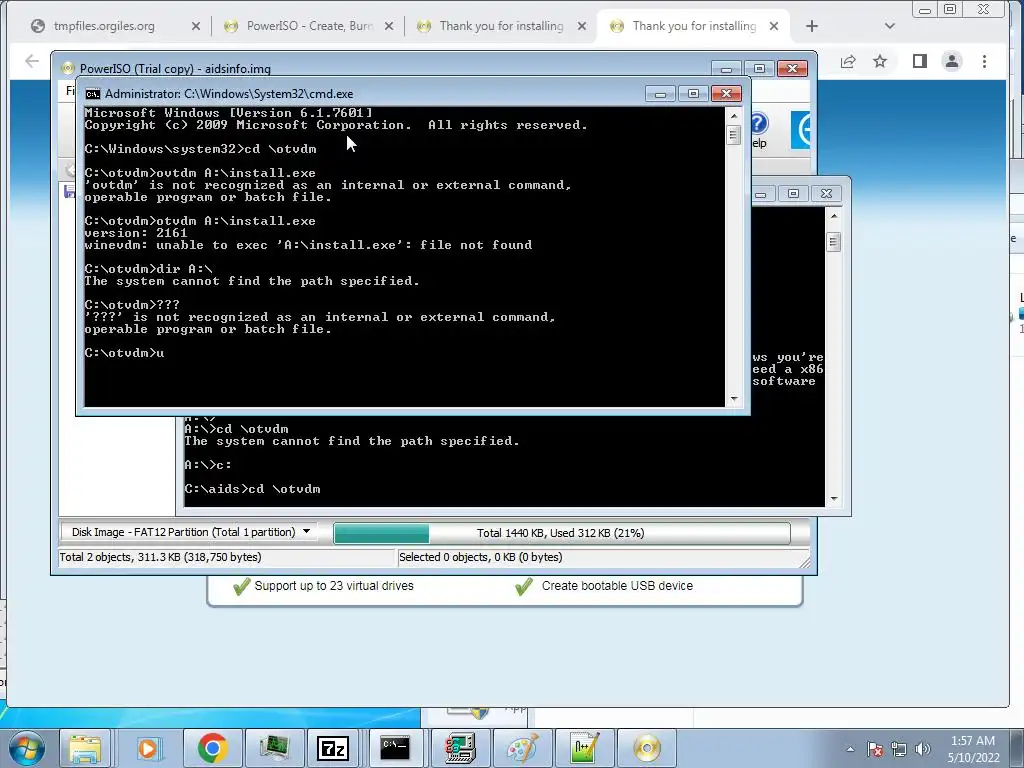The width and height of the screenshot is (1024, 768).
Task: Switch to PowerISO disc icon in the taskbar
Action: (647, 748)
